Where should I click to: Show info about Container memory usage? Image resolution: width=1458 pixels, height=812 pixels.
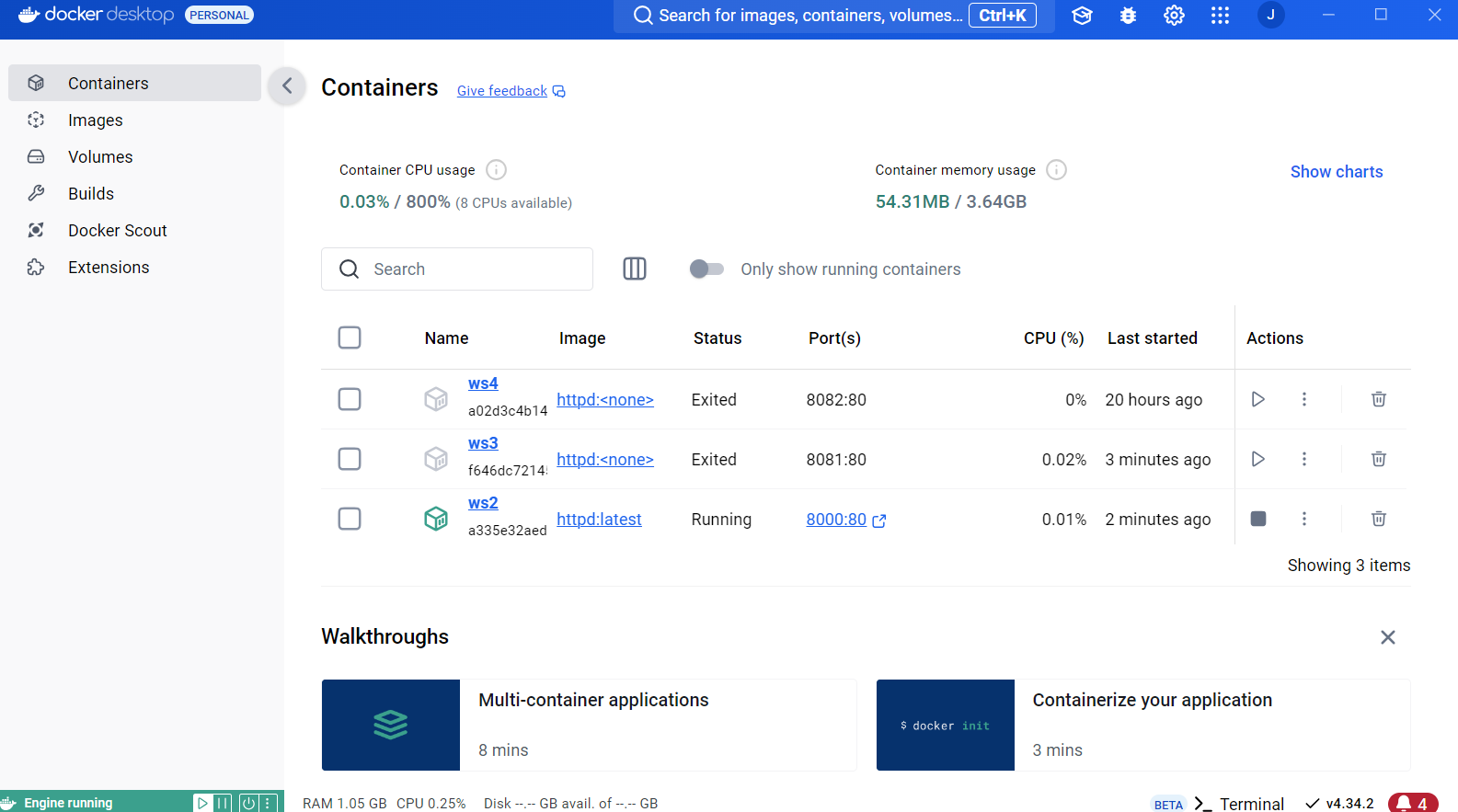[x=1056, y=170]
